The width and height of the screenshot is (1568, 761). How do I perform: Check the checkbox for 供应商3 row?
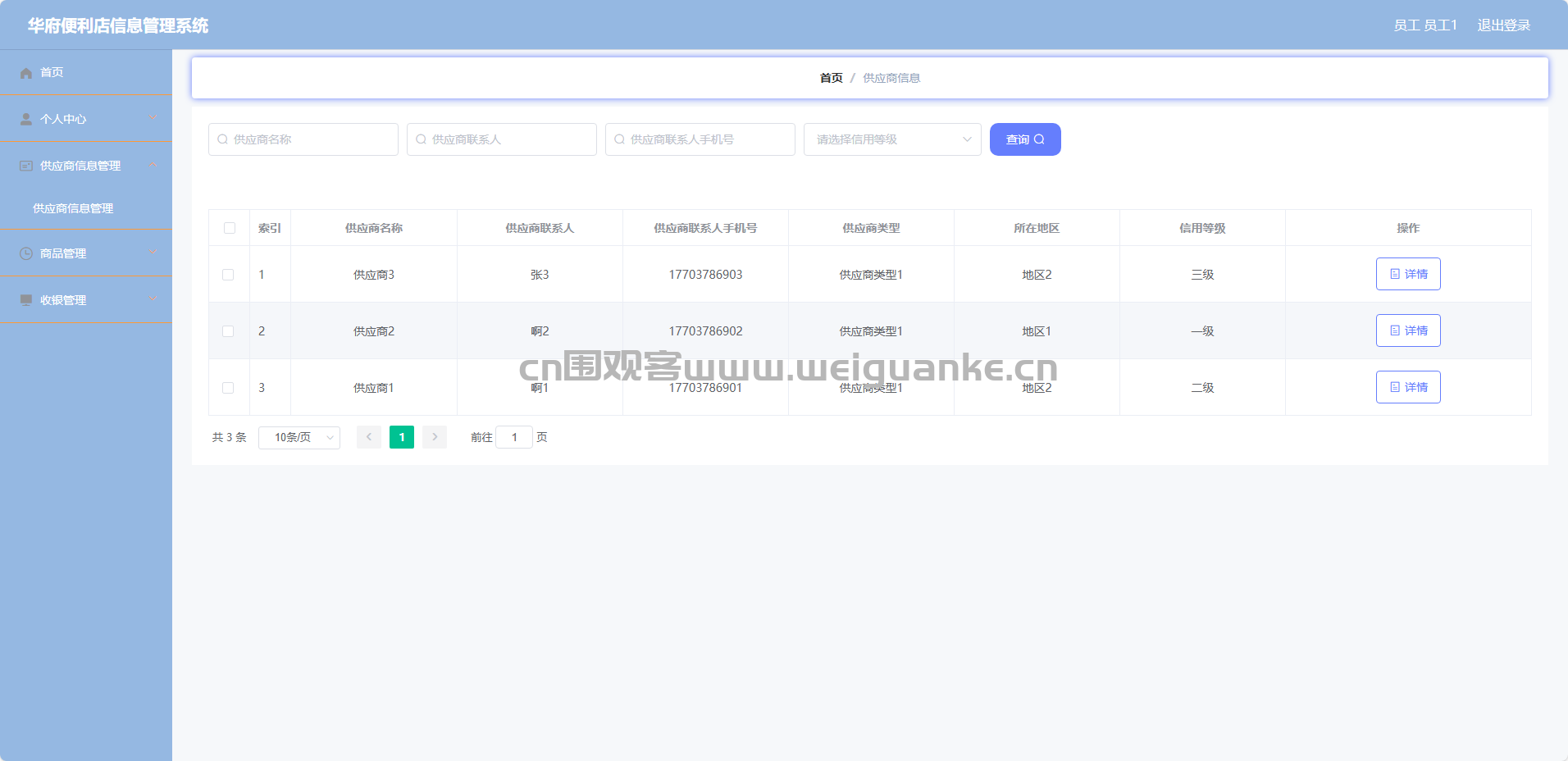coord(228,275)
